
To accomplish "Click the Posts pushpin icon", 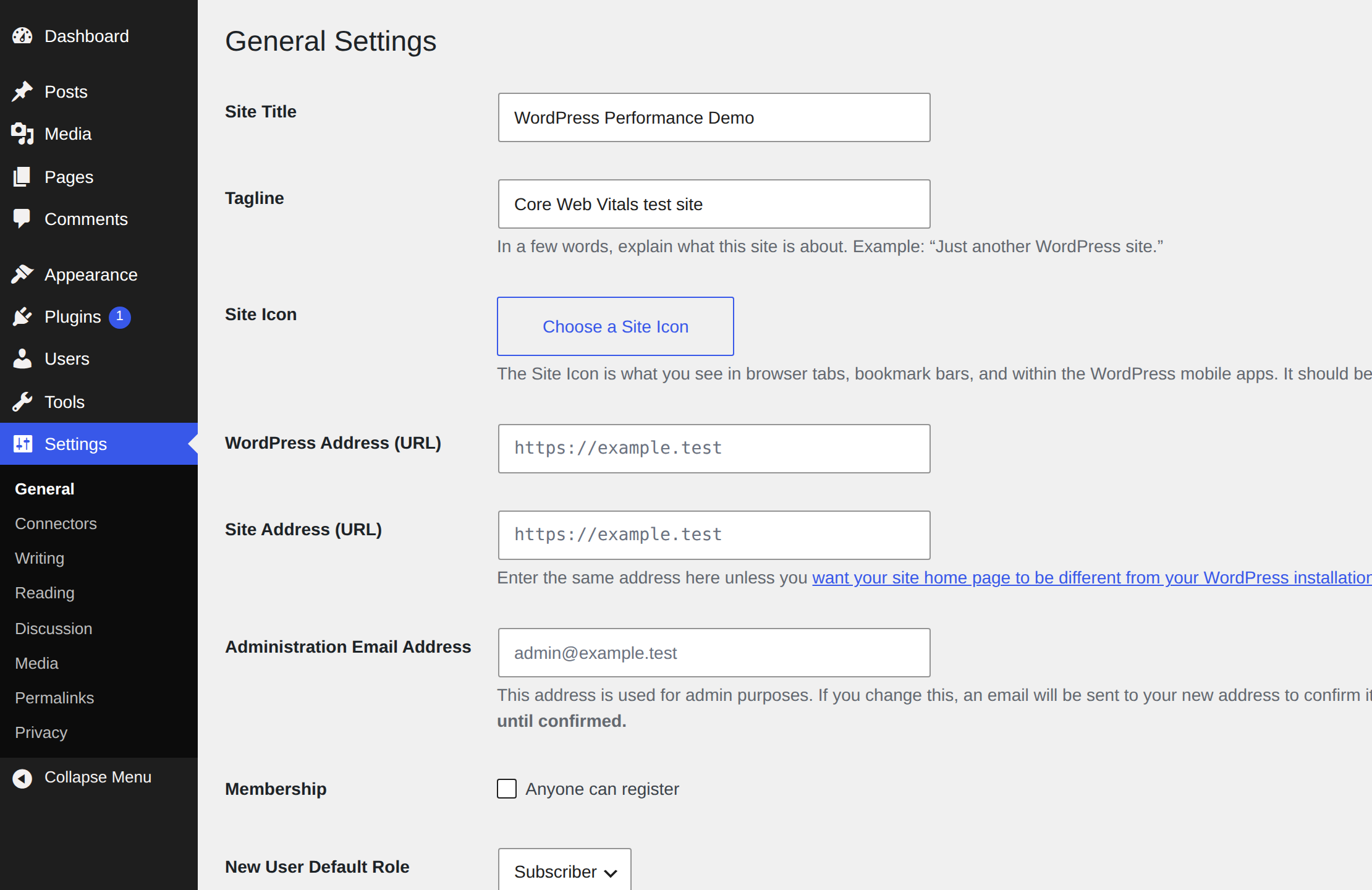I will (x=22, y=92).
